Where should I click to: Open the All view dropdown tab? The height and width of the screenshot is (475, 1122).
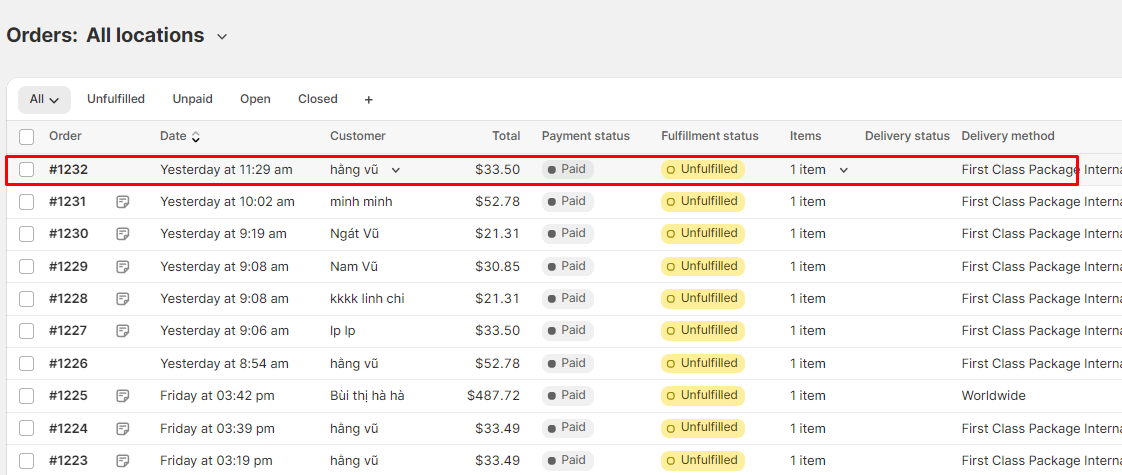click(44, 99)
